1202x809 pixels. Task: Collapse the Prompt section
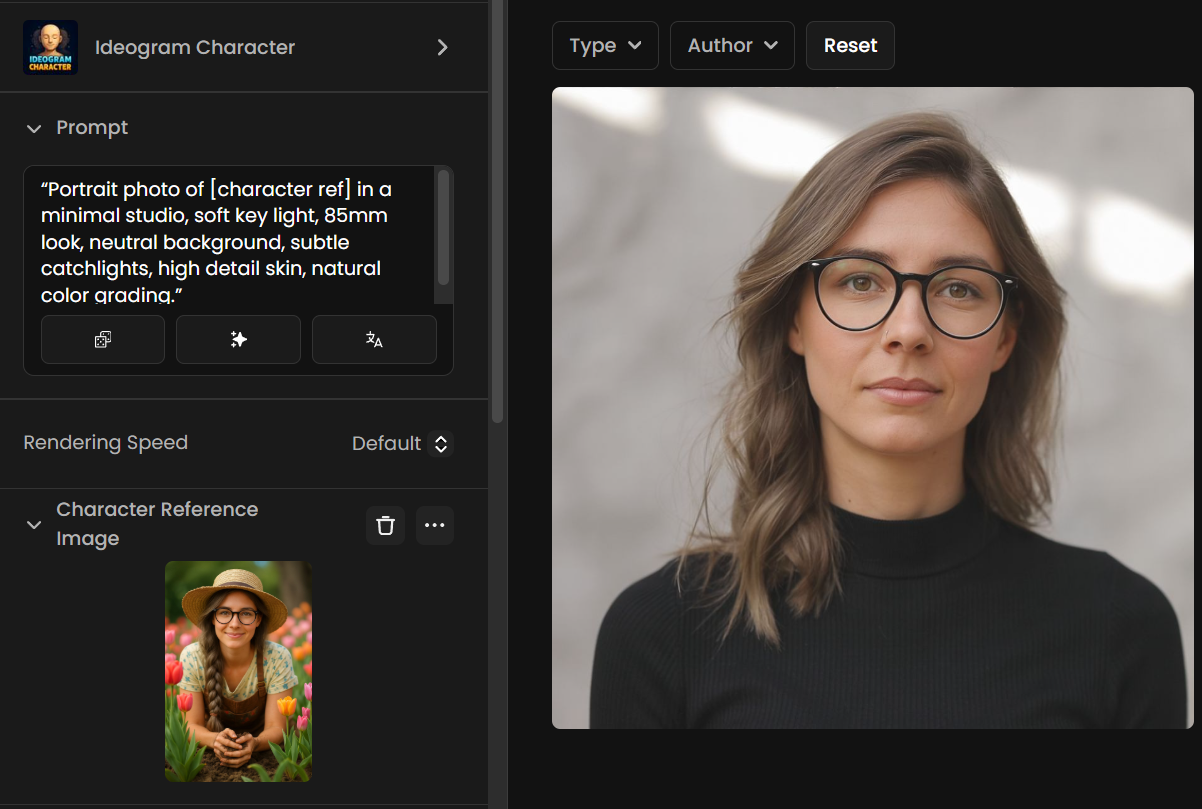34,129
